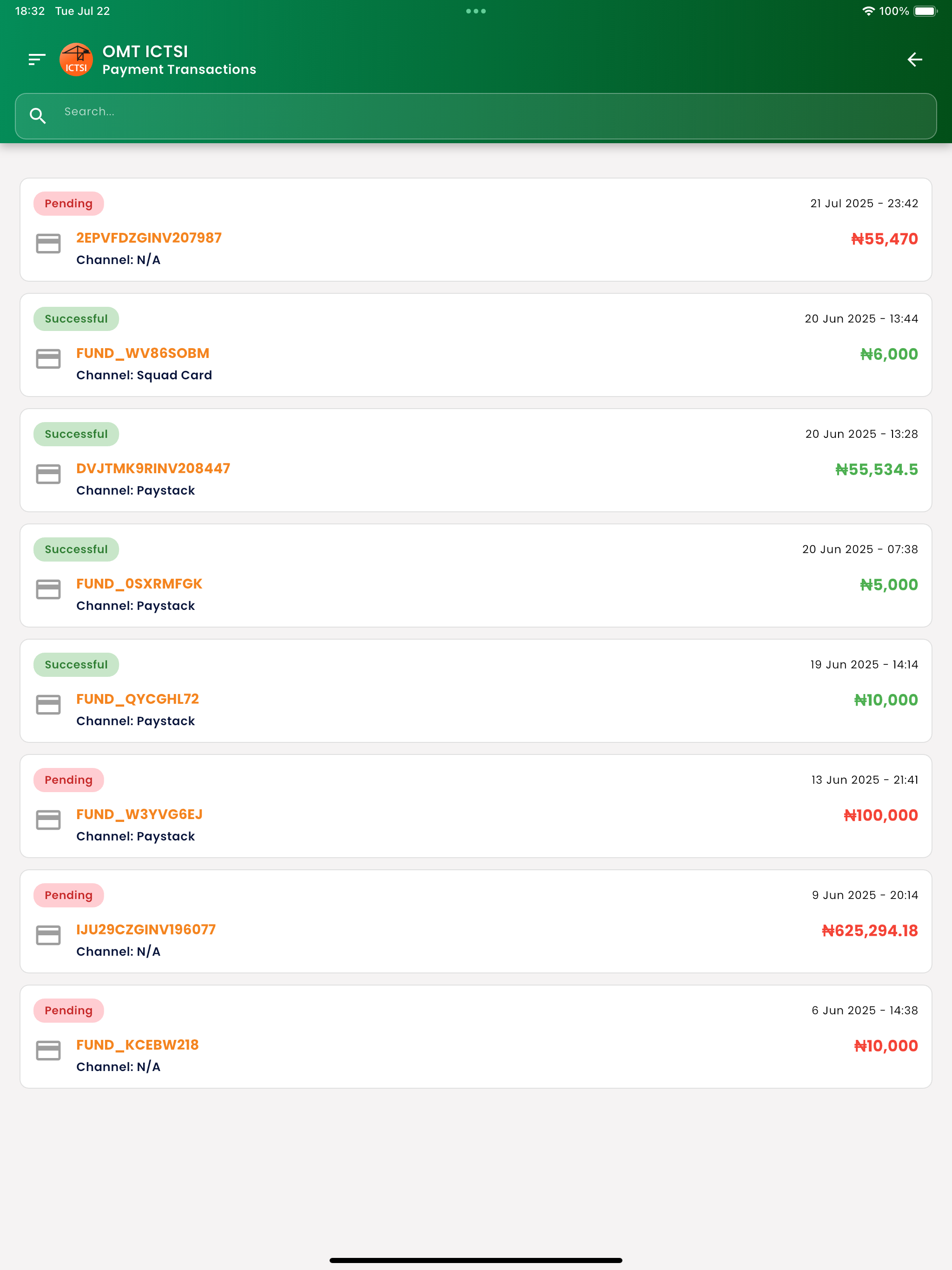This screenshot has height=1270, width=952.
Task: Tap the ₦100,000 pending amount
Action: [x=880, y=815]
